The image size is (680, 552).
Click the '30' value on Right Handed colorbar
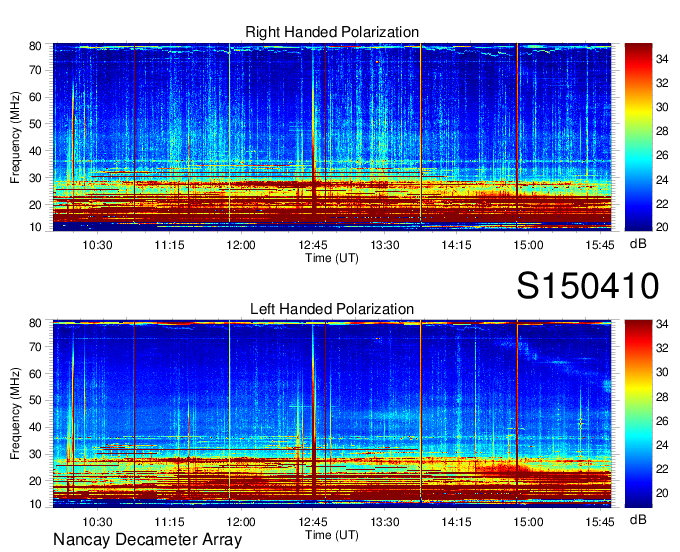coord(662,107)
